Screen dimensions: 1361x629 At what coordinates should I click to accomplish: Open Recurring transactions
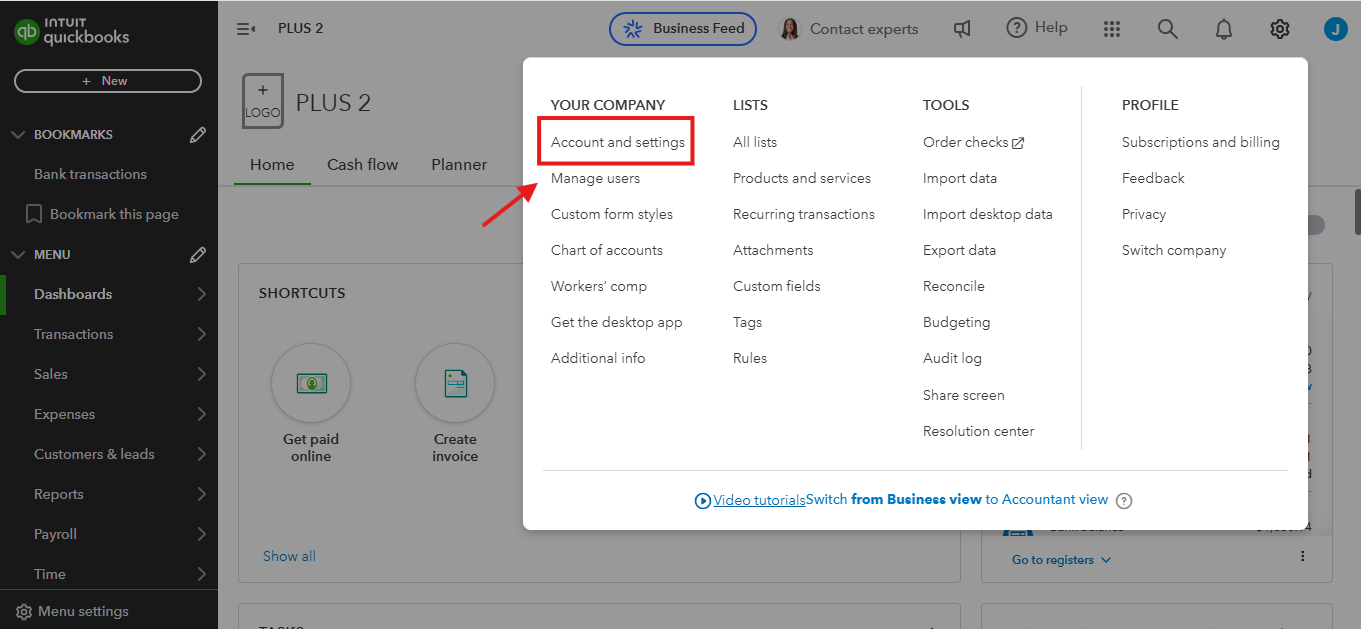(x=804, y=214)
